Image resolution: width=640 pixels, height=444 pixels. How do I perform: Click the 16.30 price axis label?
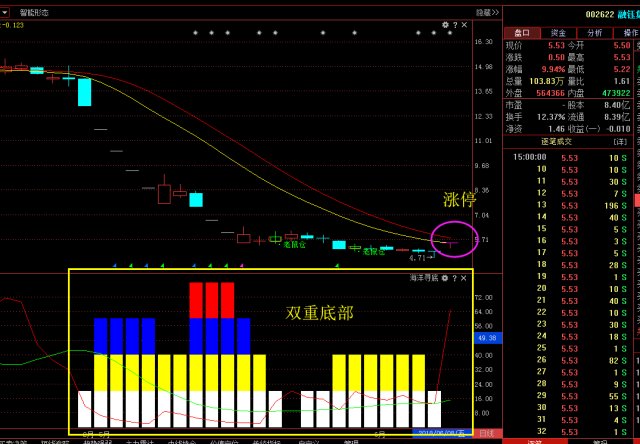(x=484, y=42)
